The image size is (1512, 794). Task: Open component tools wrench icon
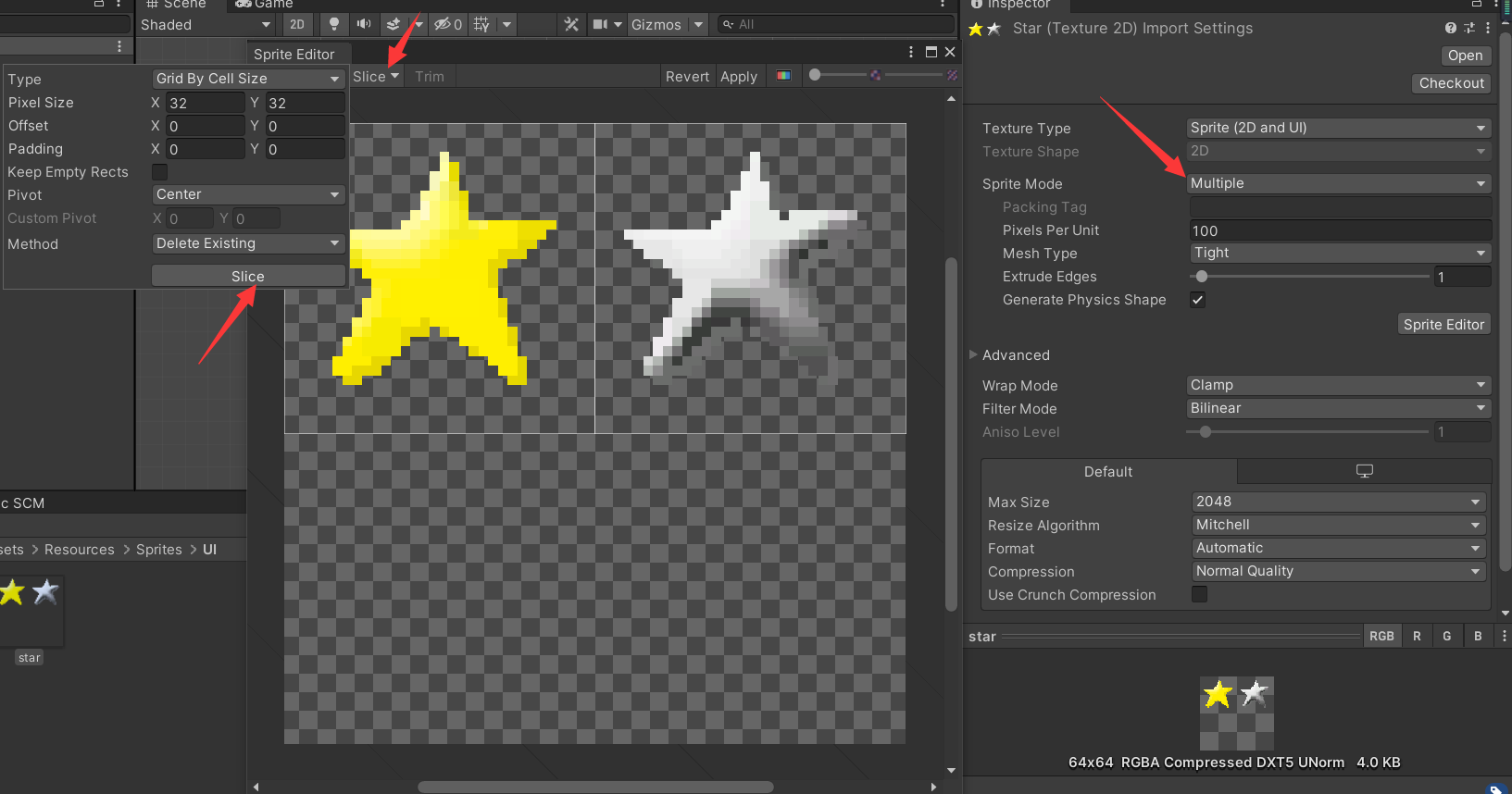[571, 24]
